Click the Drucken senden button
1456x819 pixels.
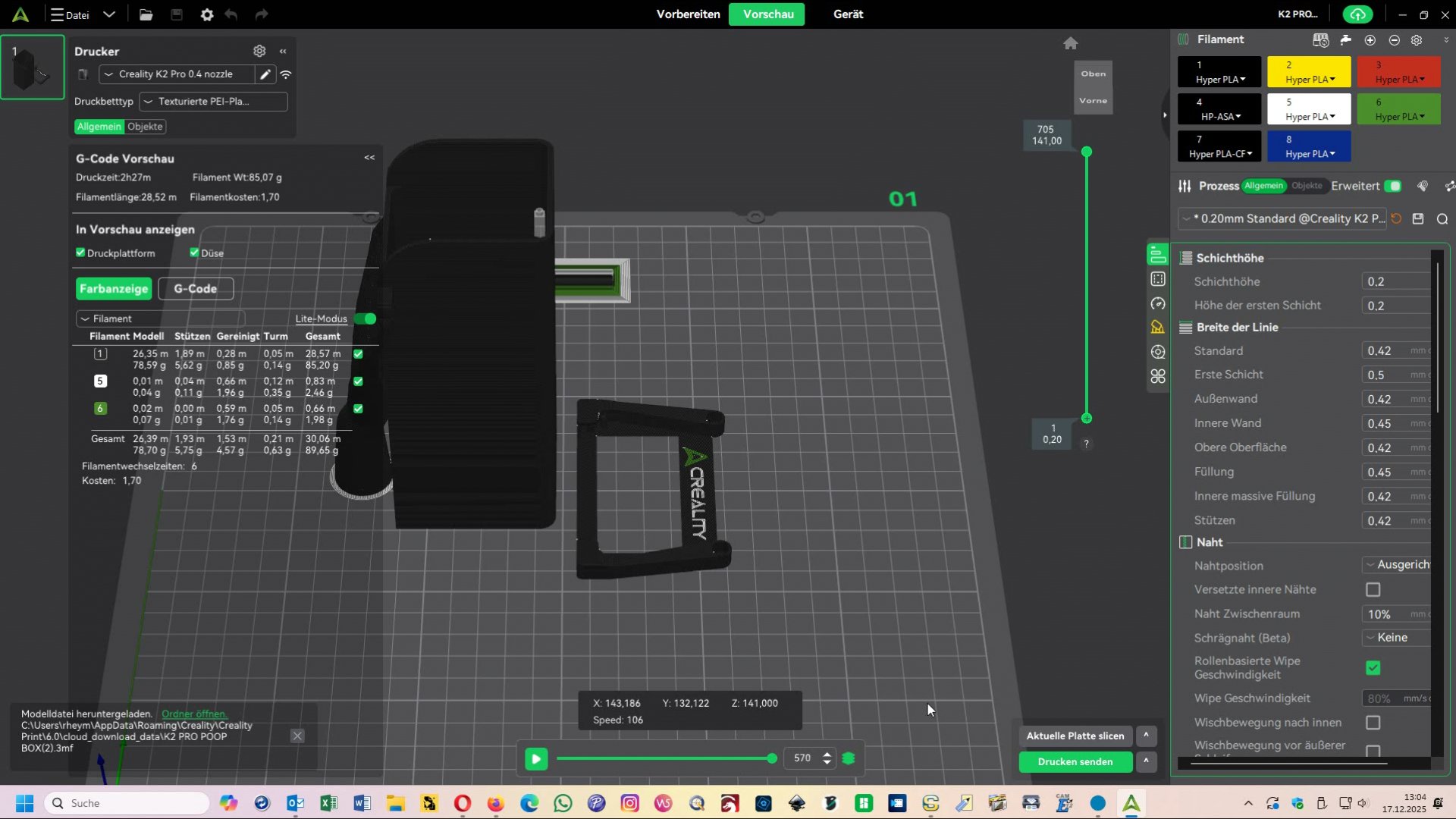(1075, 761)
